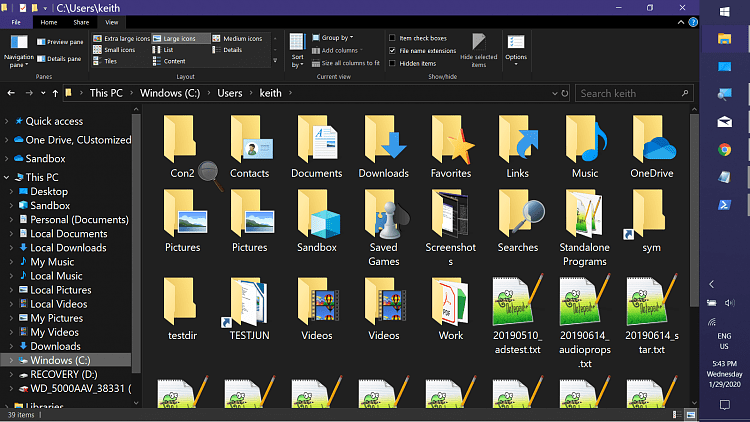Open the Navigation pane menu

[x=19, y=51]
